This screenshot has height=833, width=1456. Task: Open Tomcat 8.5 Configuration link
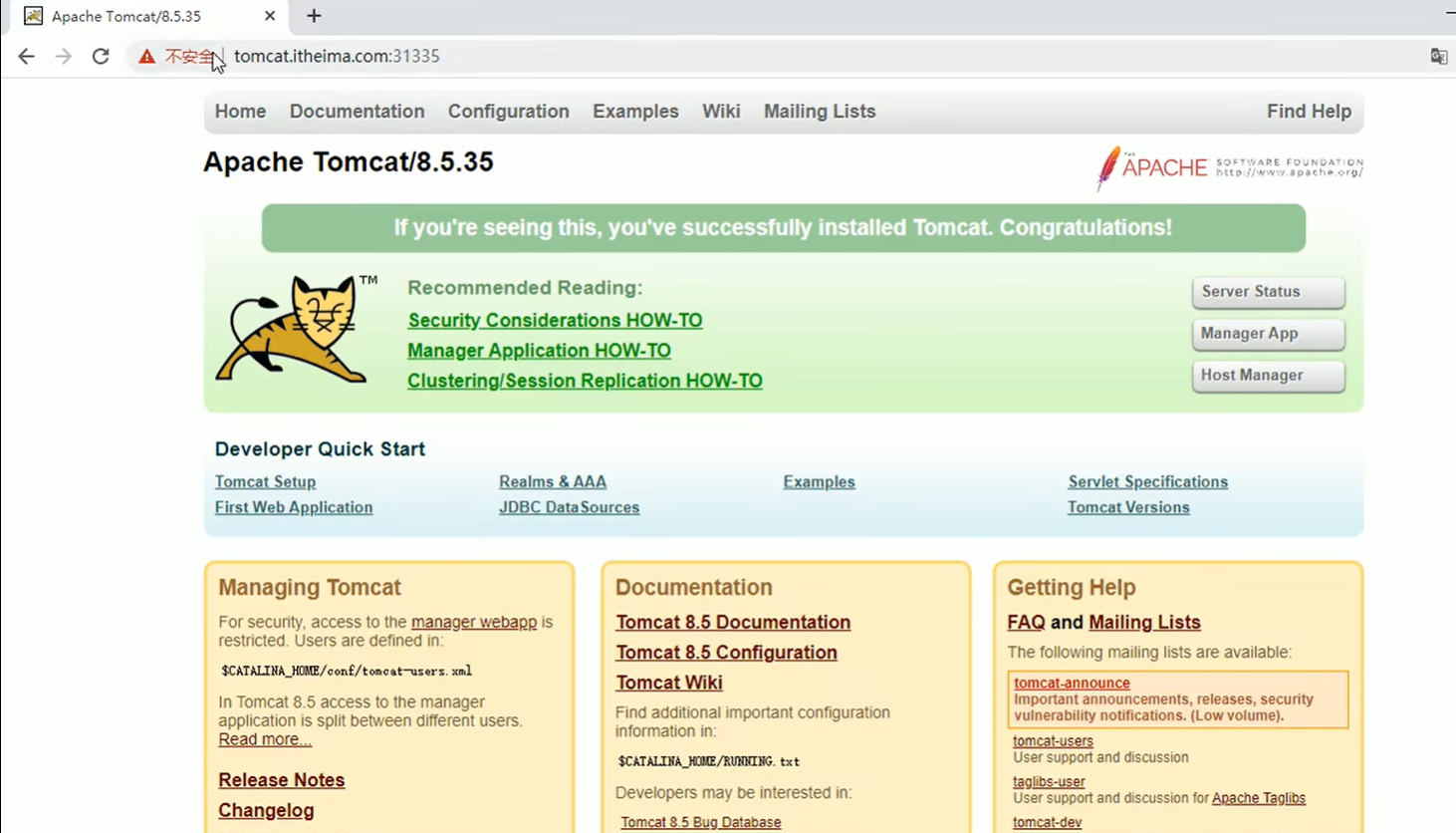pos(726,653)
